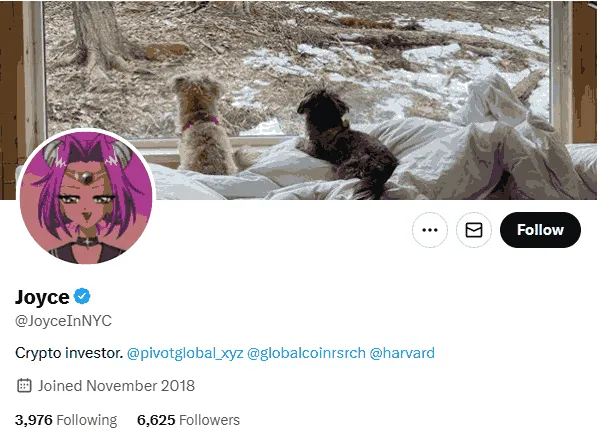This screenshot has height=432, width=601.
Task: Click the envelope message icon
Action: (x=474, y=230)
